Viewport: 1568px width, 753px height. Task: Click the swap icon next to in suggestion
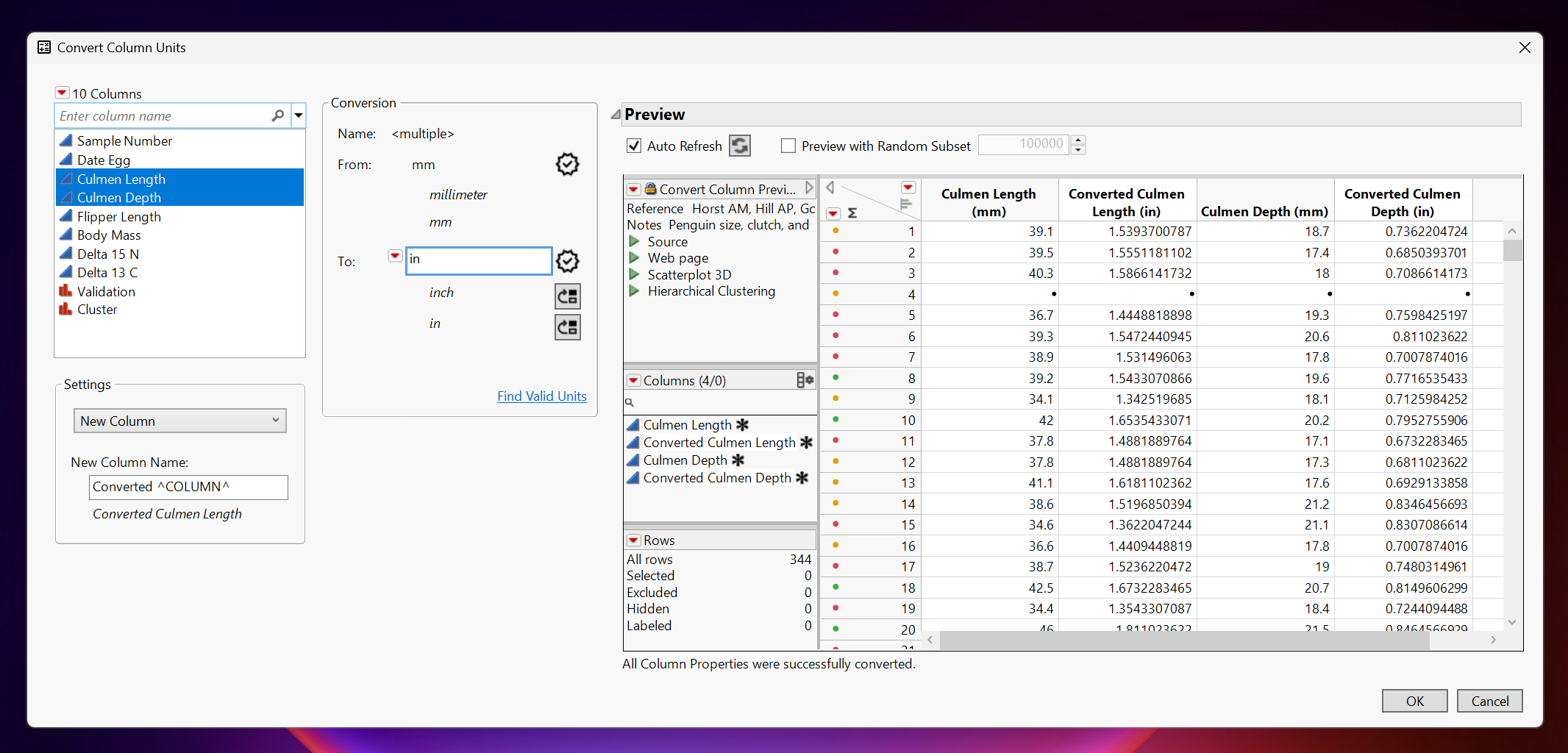coord(567,327)
